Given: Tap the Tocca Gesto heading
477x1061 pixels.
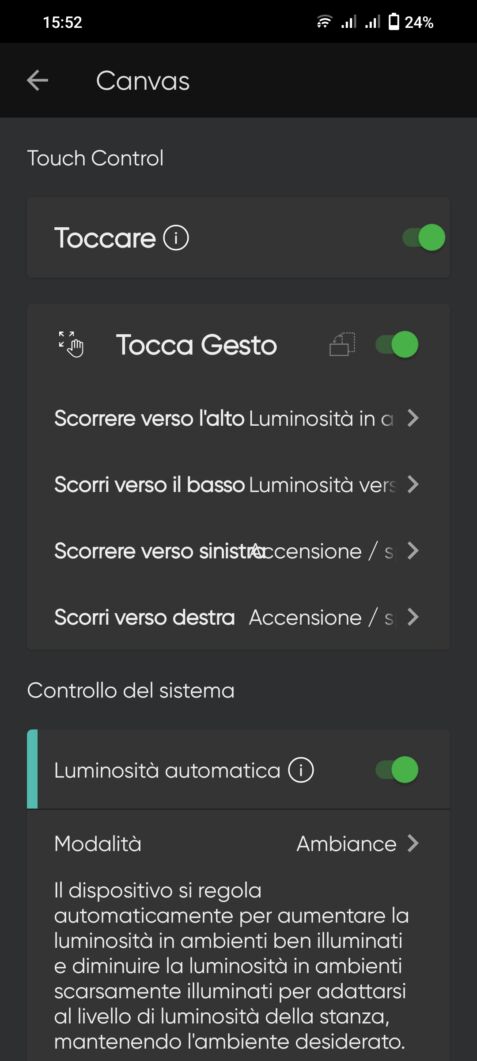Looking at the screenshot, I should click(196, 345).
